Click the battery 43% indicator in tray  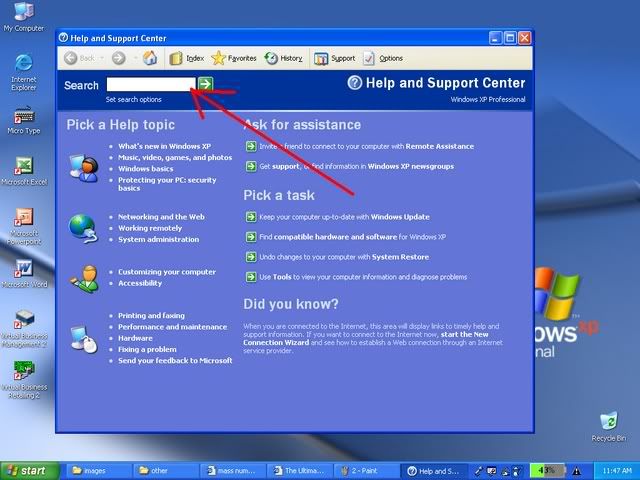[548, 471]
